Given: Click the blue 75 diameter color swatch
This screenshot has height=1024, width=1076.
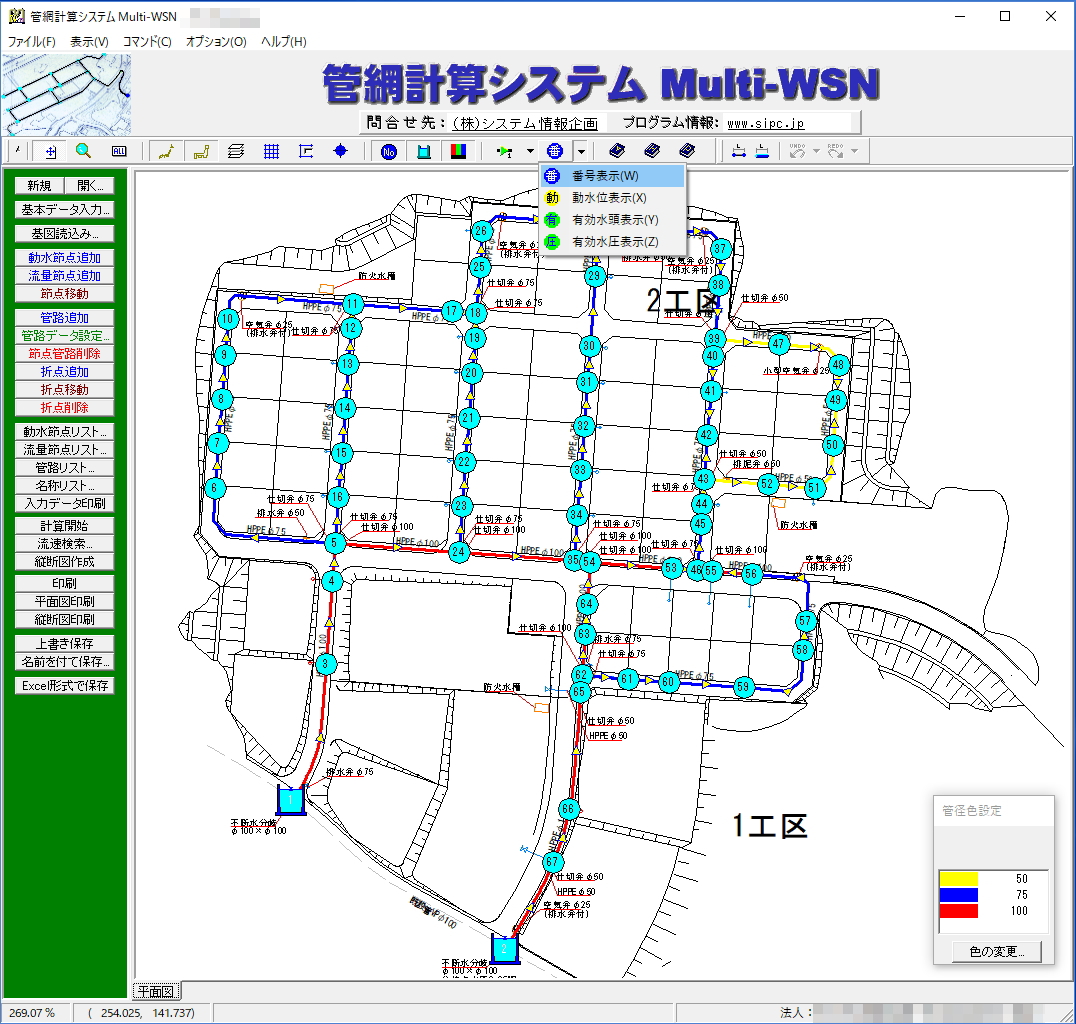Looking at the screenshot, I should click(x=959, y=895).
